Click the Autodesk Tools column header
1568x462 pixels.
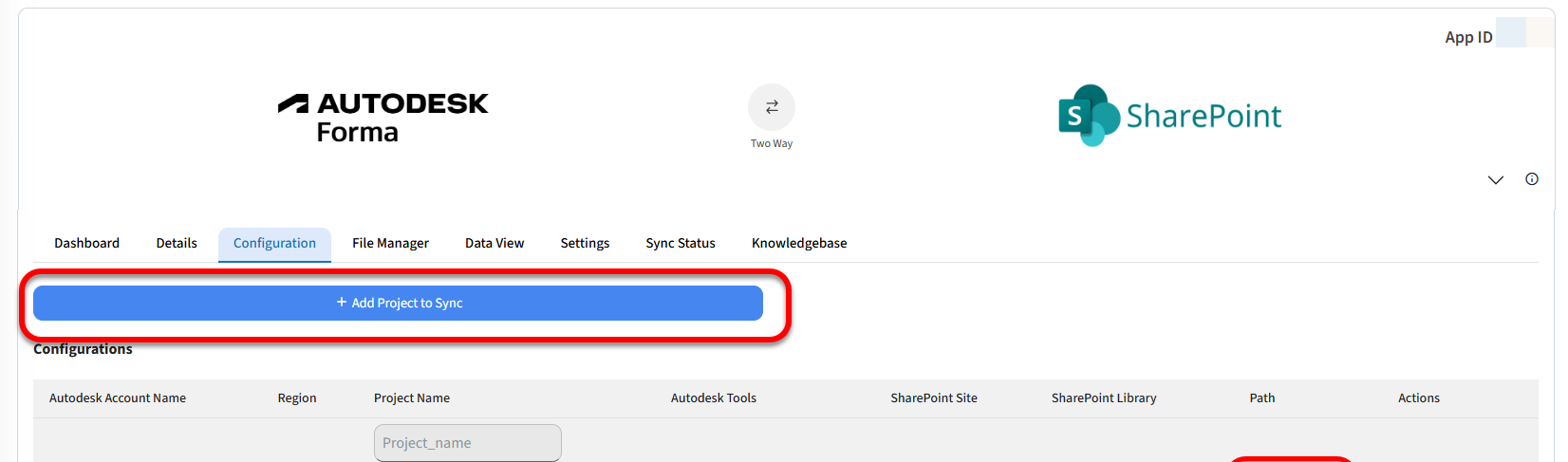[x=714, y=398]
